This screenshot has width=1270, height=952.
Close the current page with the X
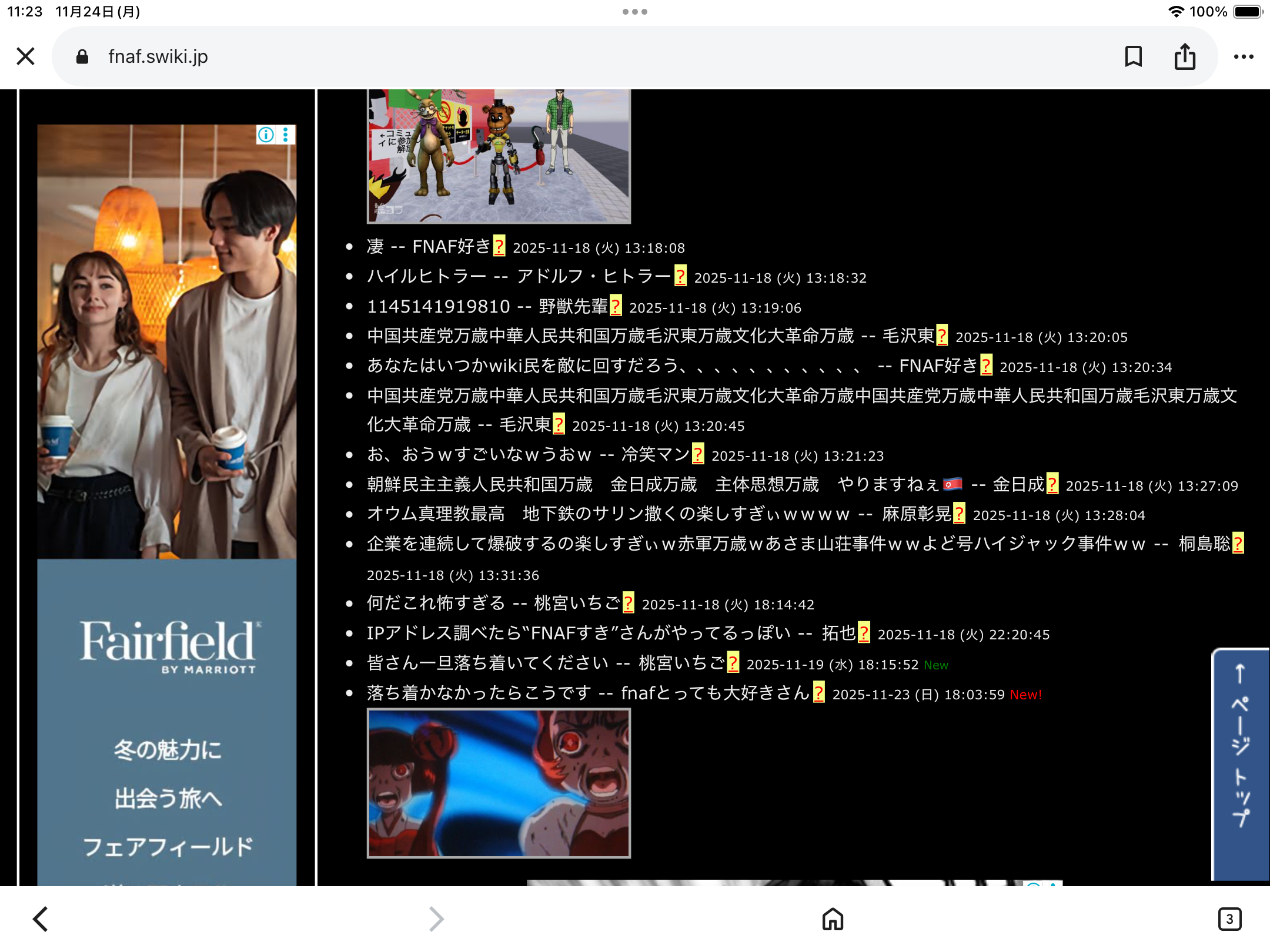26,56
